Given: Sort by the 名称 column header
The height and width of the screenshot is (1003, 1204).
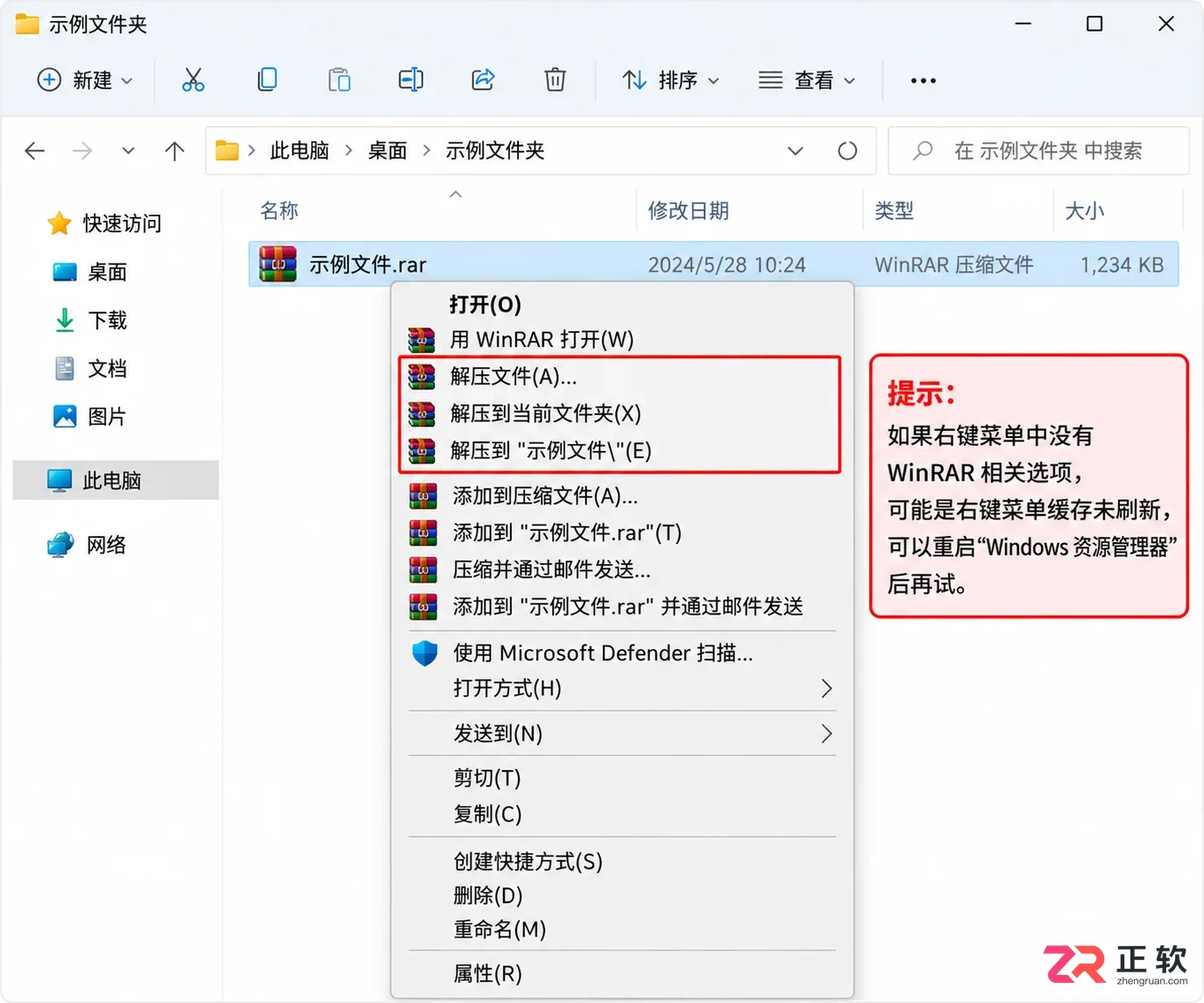Looking at the screenshot, I should 280,210.
